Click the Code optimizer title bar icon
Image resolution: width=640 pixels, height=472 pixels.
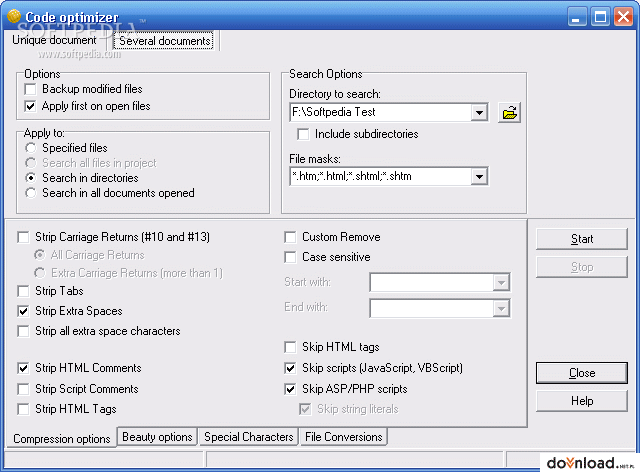pos(14,17)
